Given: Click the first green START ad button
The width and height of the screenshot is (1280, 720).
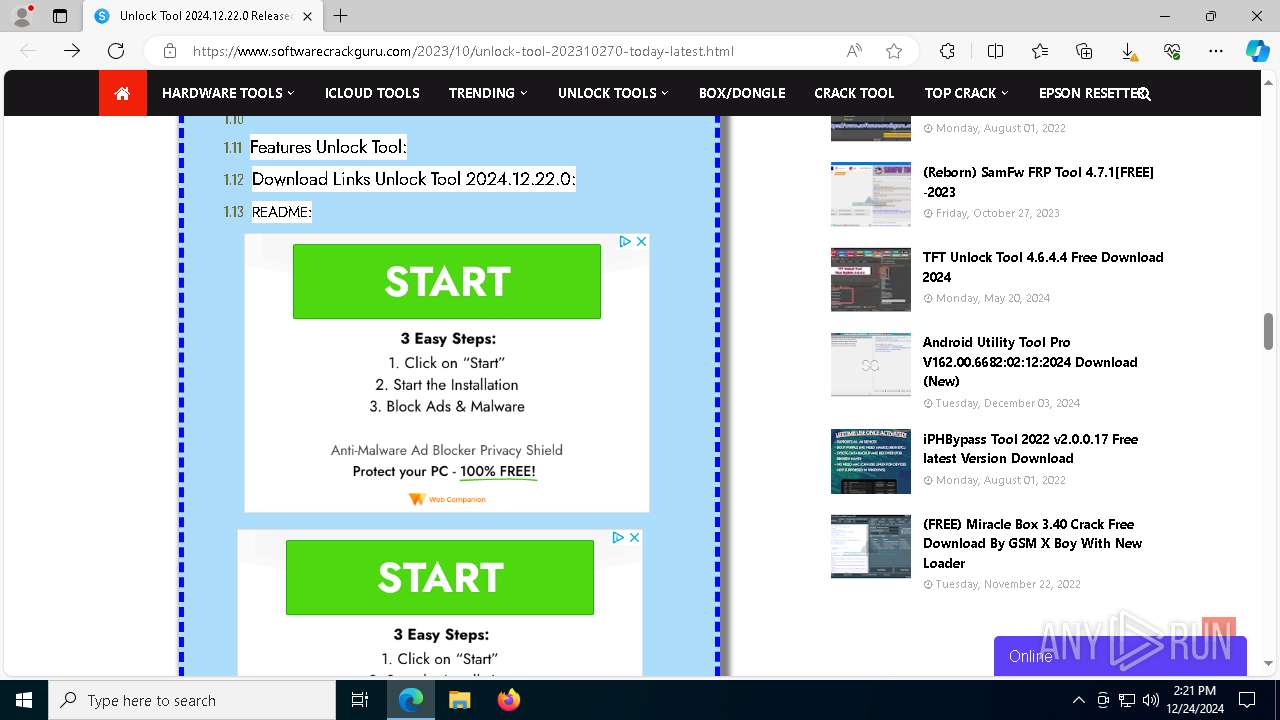Looking at the screenshot, I should click(447, 281).
